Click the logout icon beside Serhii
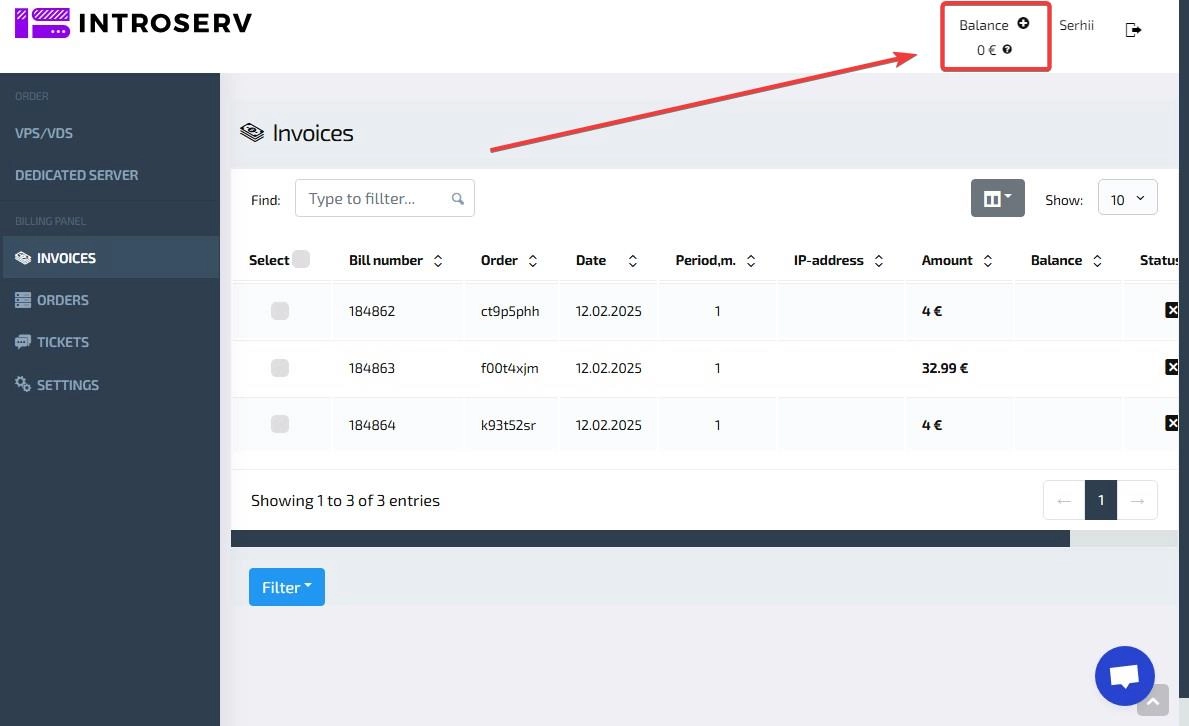 click(x=1133, y=30)
